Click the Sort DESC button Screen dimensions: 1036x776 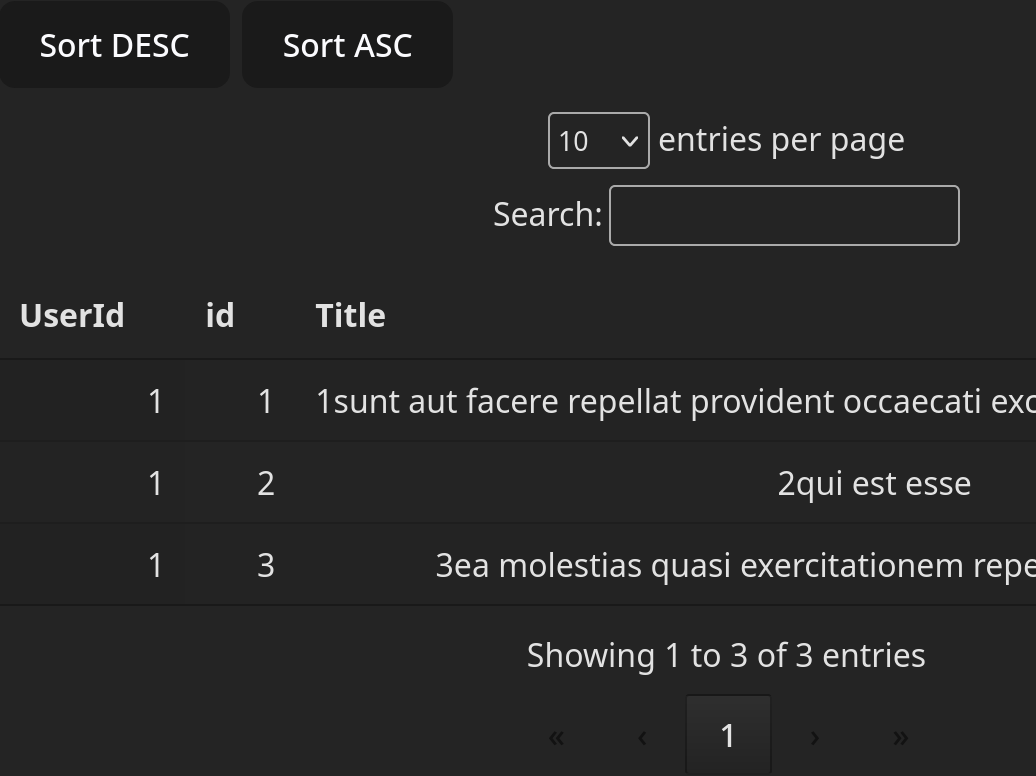pos(114,45)
